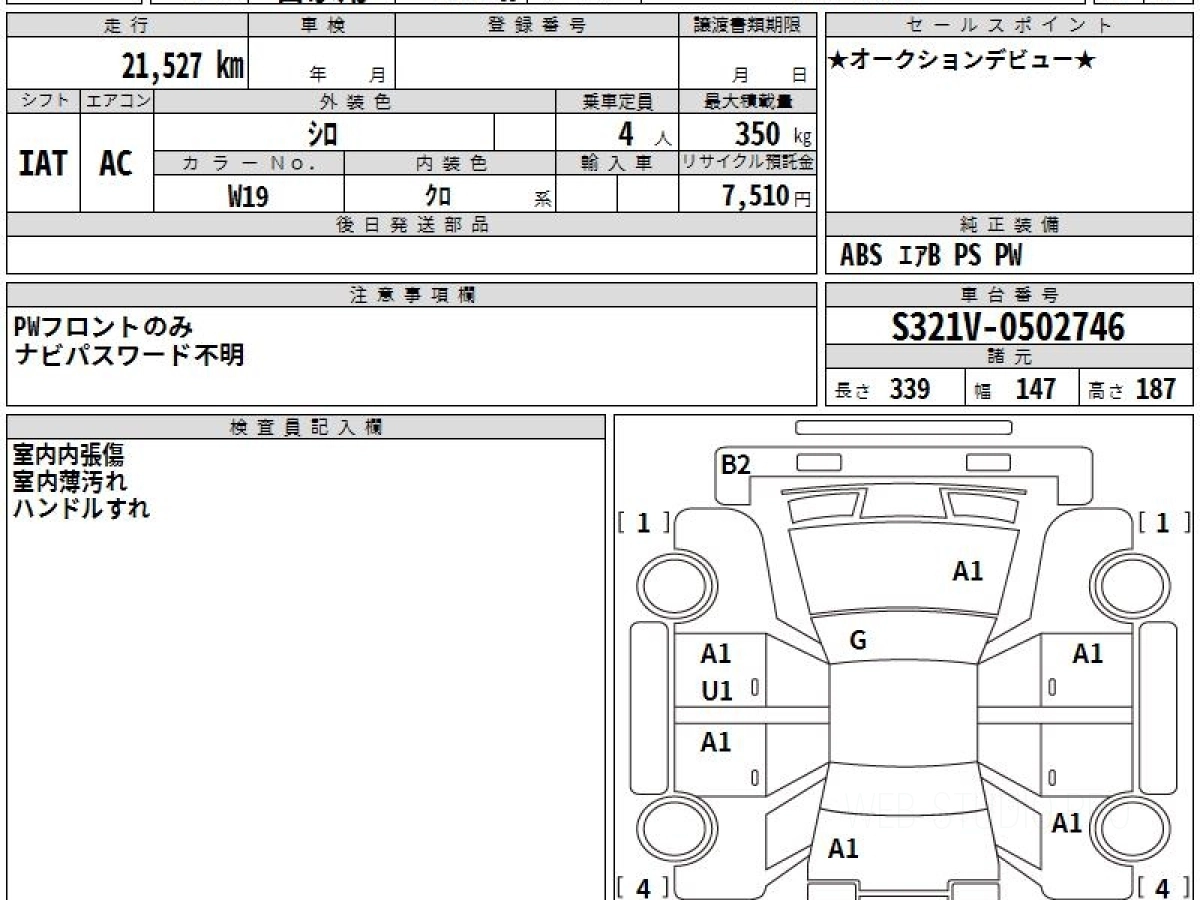Viewport: 1200px width, 900px height.
Task: Click the width cell 幅 147
Action: point(1022,389)
